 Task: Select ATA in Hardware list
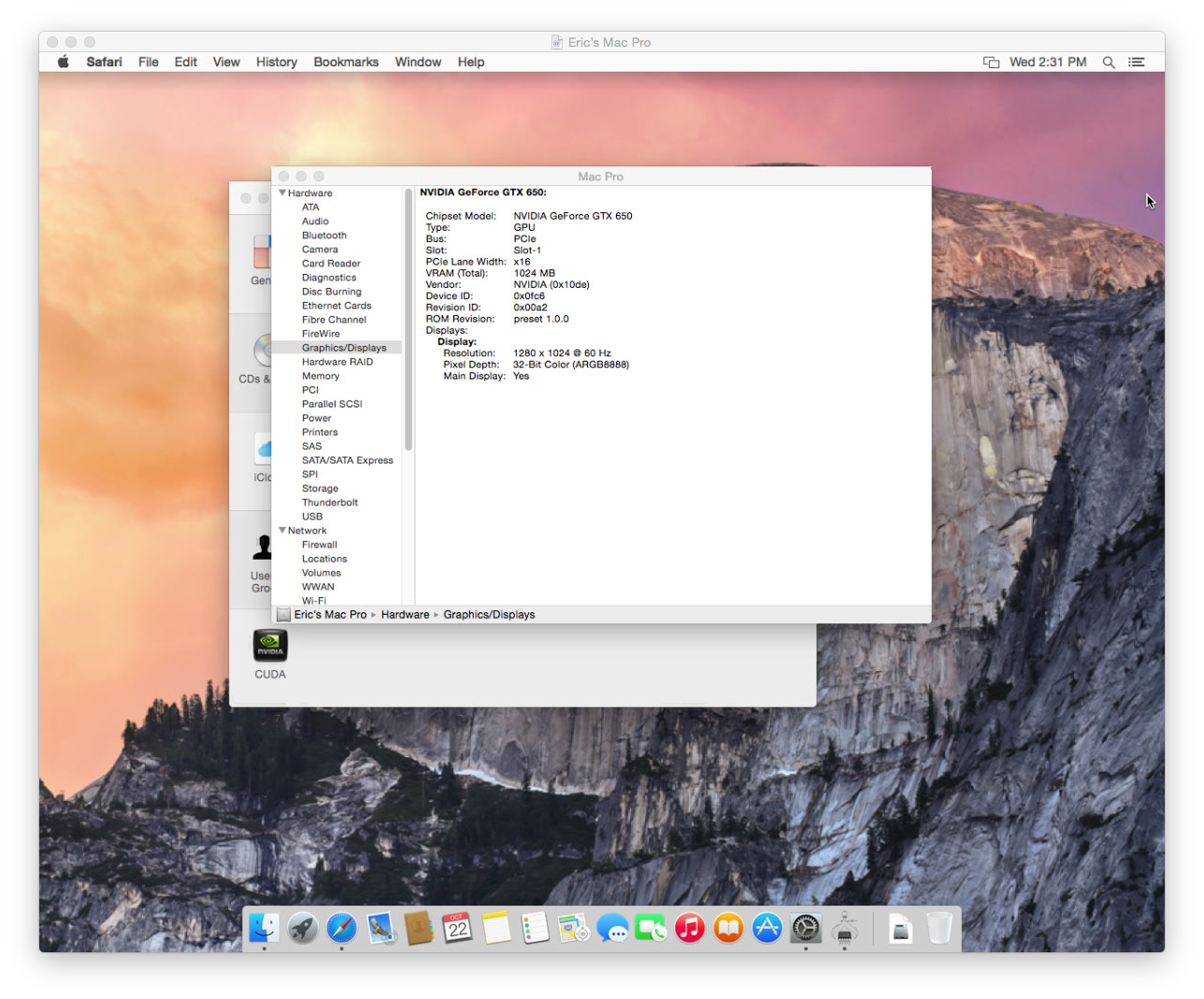[310, 207]
